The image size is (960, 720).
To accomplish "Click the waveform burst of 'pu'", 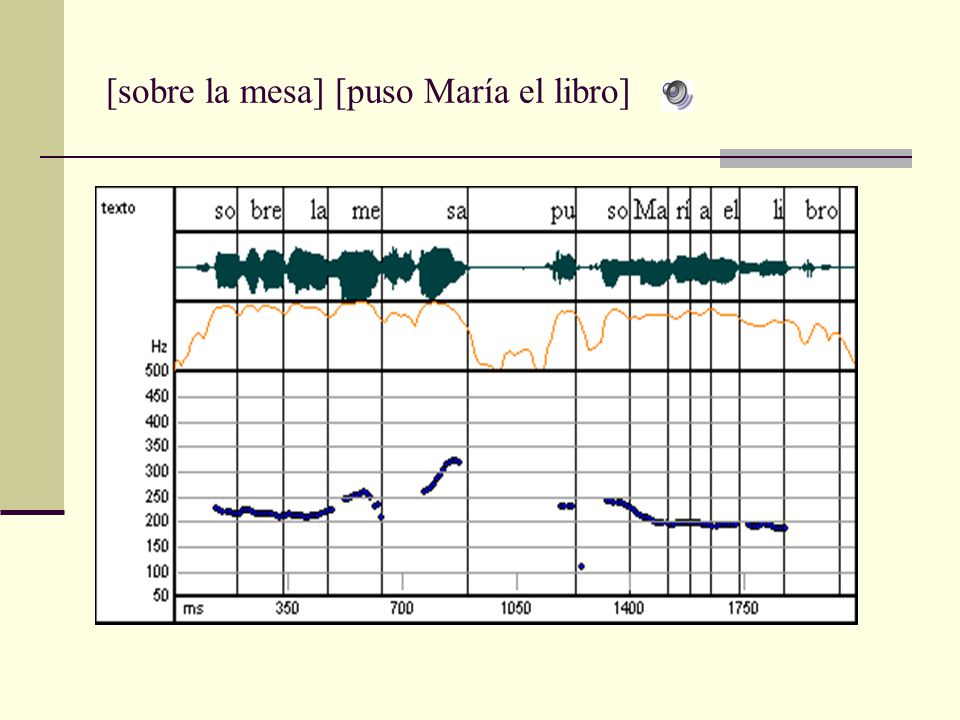I will click(x=562, y=267).
